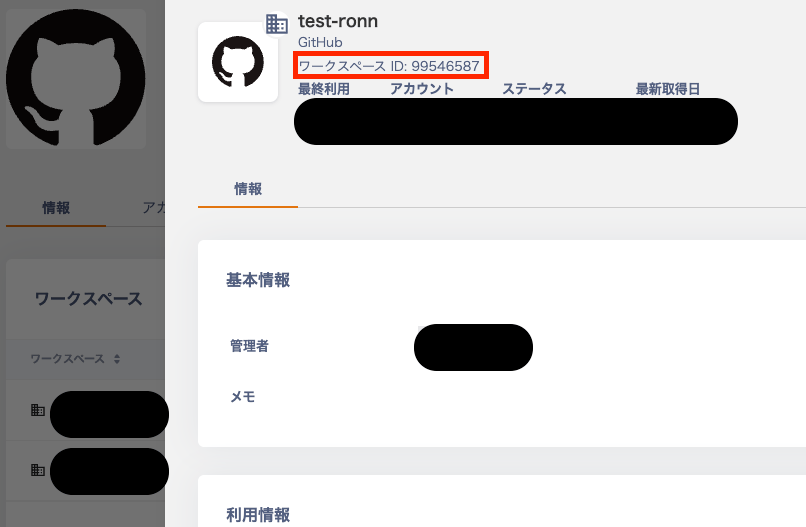Open the partially hidden アカ tab in the background
This screenshot has width=806, height=527.
[x=153, y=208]
